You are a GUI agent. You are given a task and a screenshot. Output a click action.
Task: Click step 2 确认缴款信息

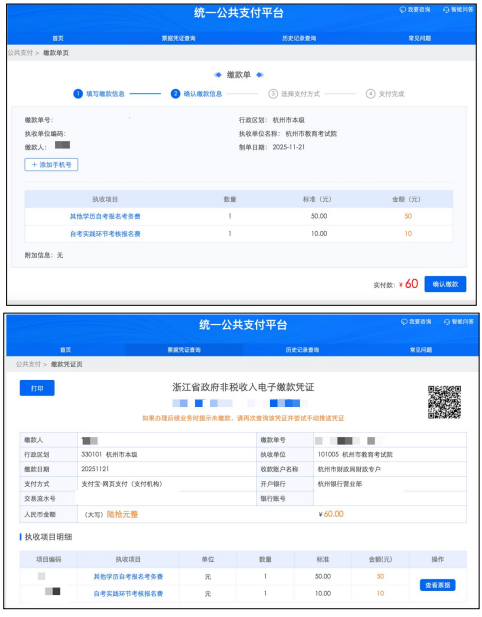click(196, 94)
